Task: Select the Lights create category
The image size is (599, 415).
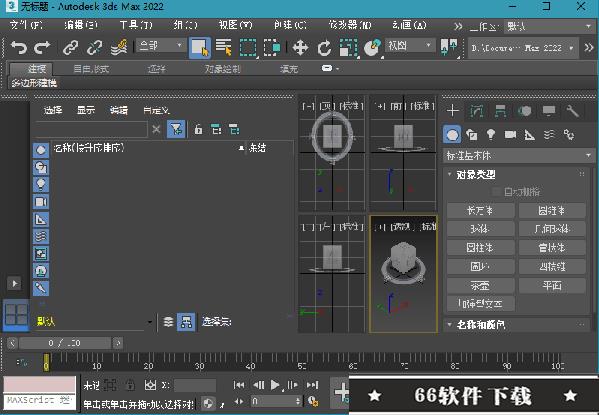Action: click(491, 135)
